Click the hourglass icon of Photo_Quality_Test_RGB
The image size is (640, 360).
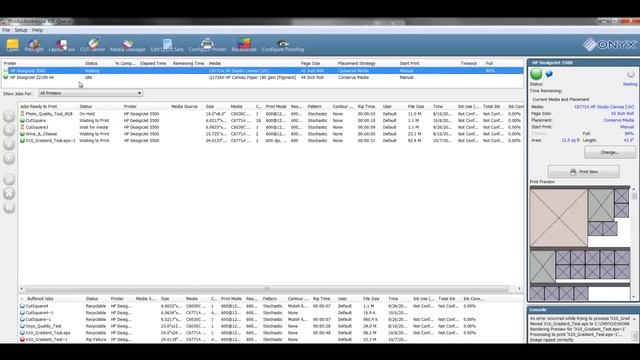[x=22, y=114]
